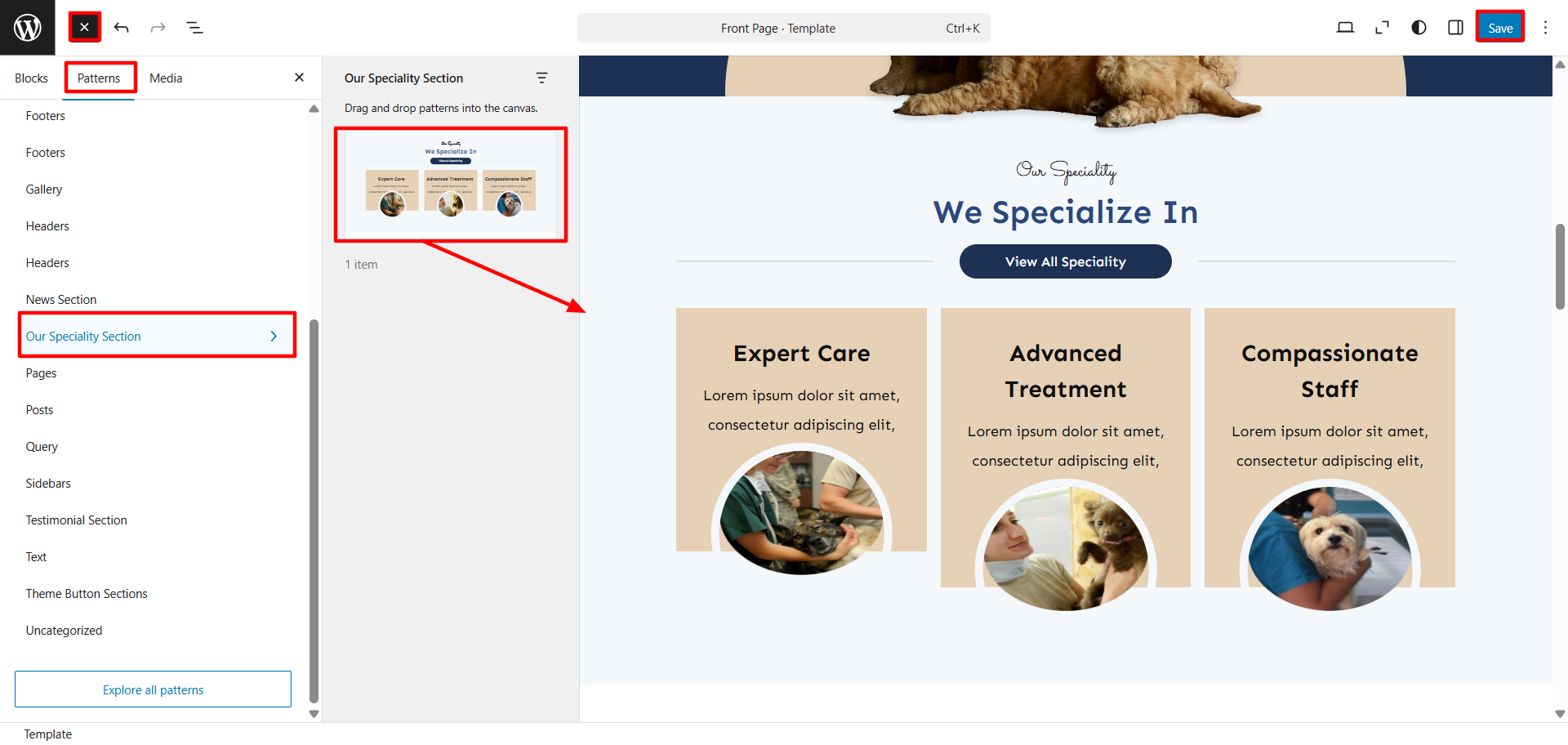The image size is (1568, 745).
Task: Open Styles panel half-circle icon
Action: [1419, 28]
